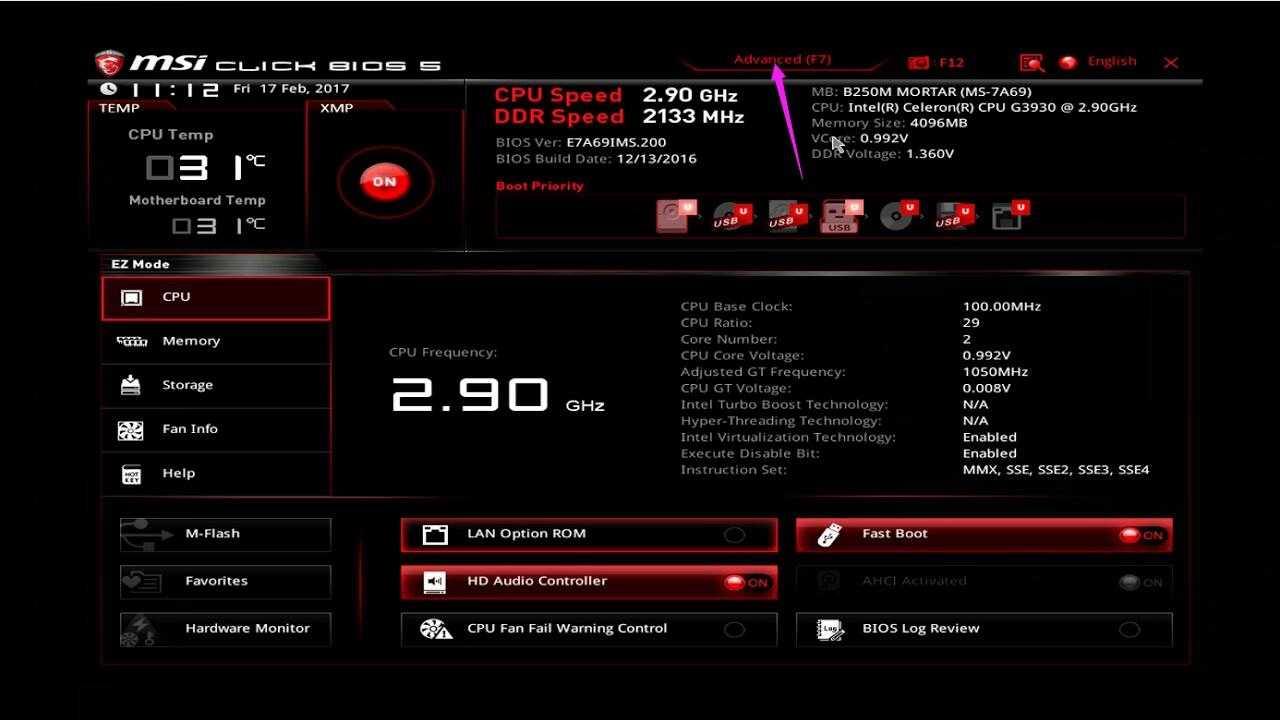
Task: Click the Fan Info fan icon
Action: pos(130,429)
